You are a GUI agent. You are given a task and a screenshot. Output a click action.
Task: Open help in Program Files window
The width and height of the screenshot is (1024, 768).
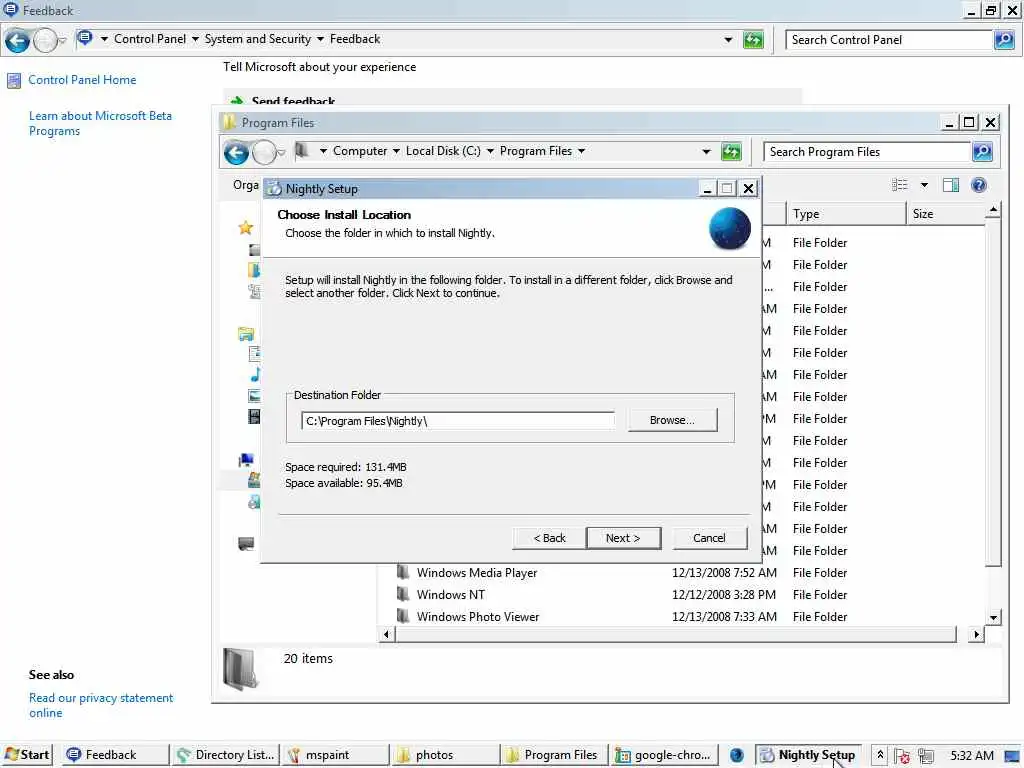pyautogui.click(x=978, y=185)
